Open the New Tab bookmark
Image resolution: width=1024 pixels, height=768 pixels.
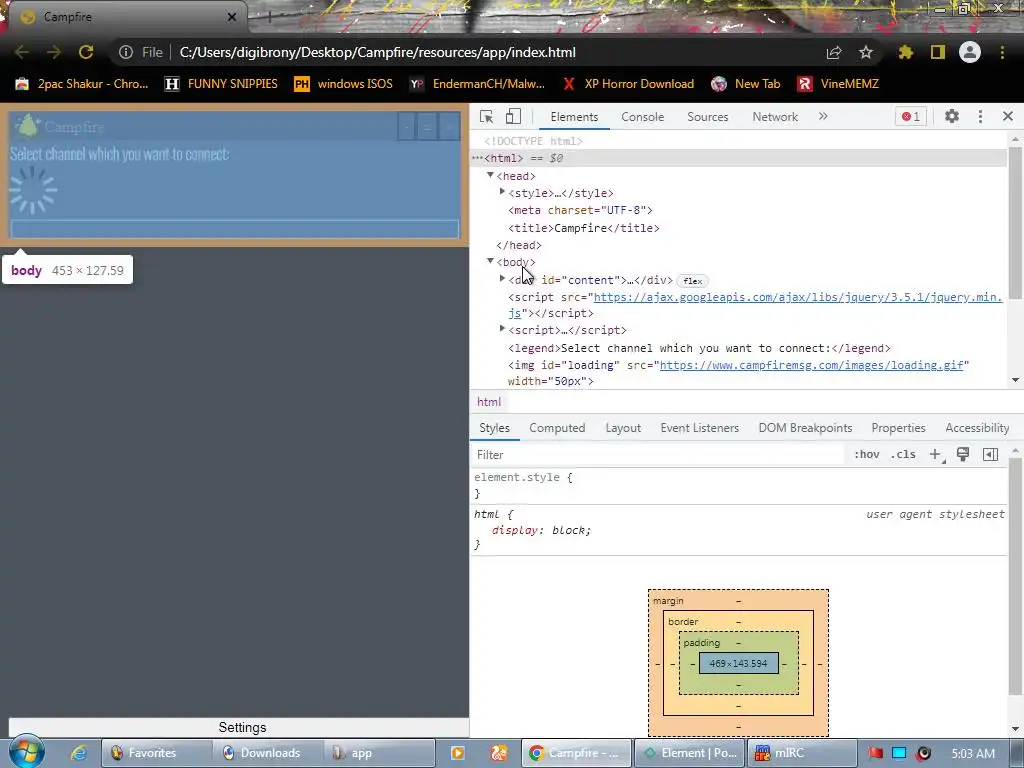746,84
